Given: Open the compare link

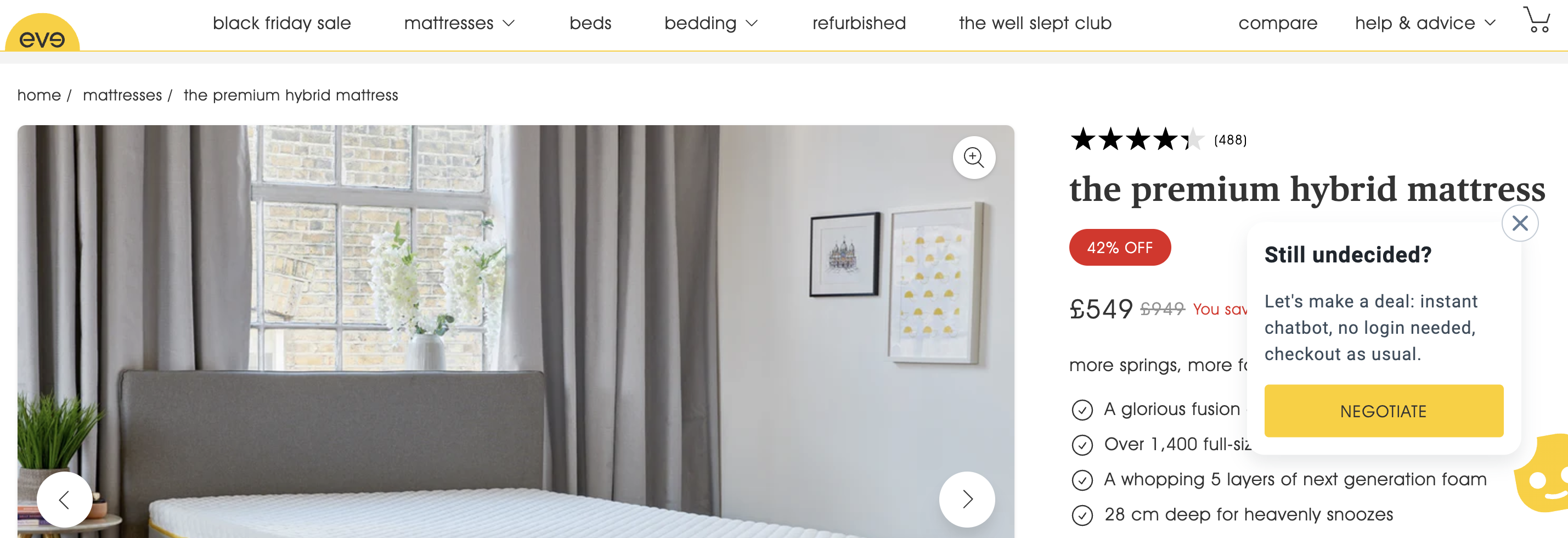Looking at the screenshot, I should click(1278, 23).
